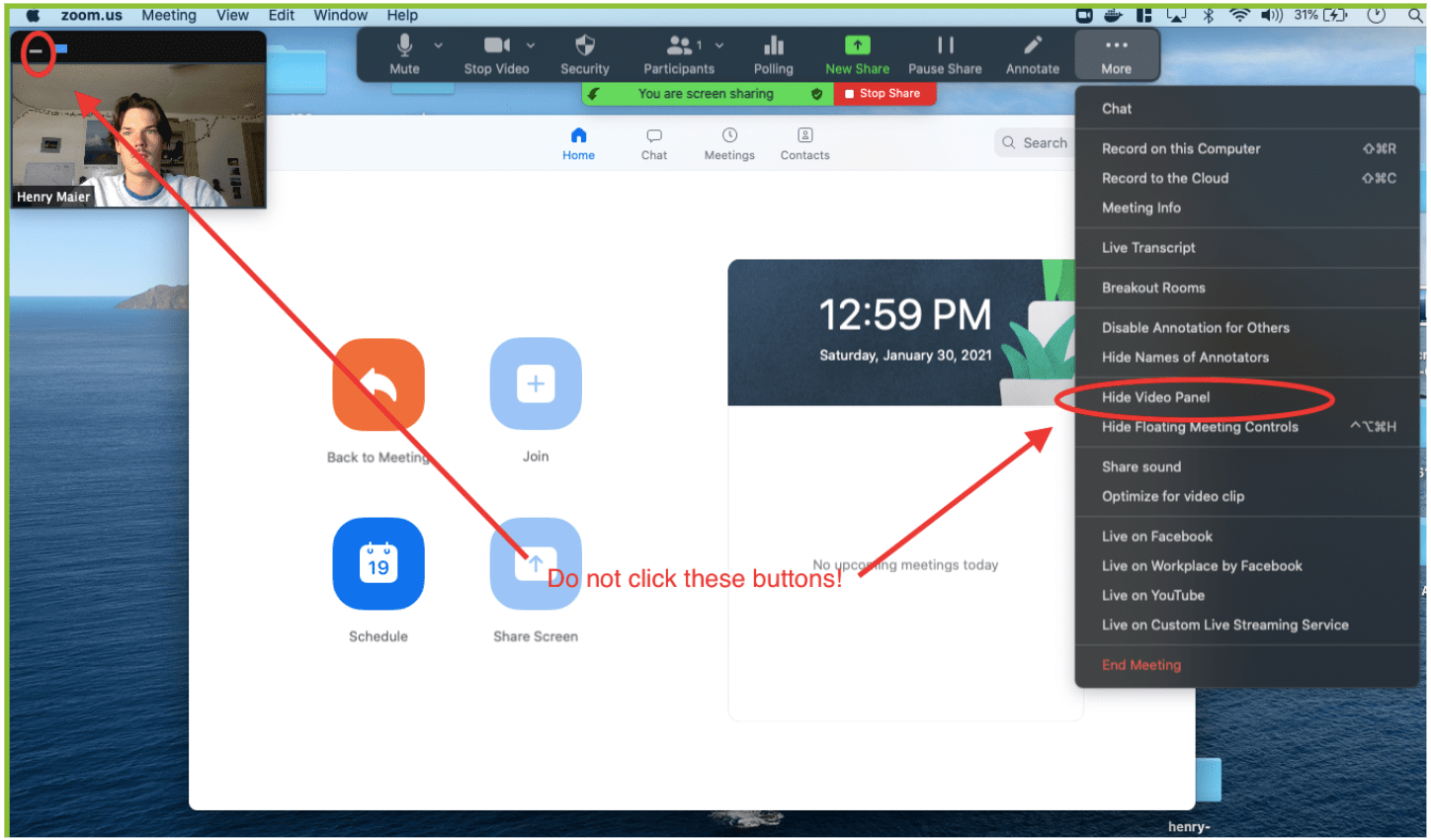Click the date 'Saturday, January 30, 2021'
Screen dimensions: 1431x840
(x=905, y=356)
